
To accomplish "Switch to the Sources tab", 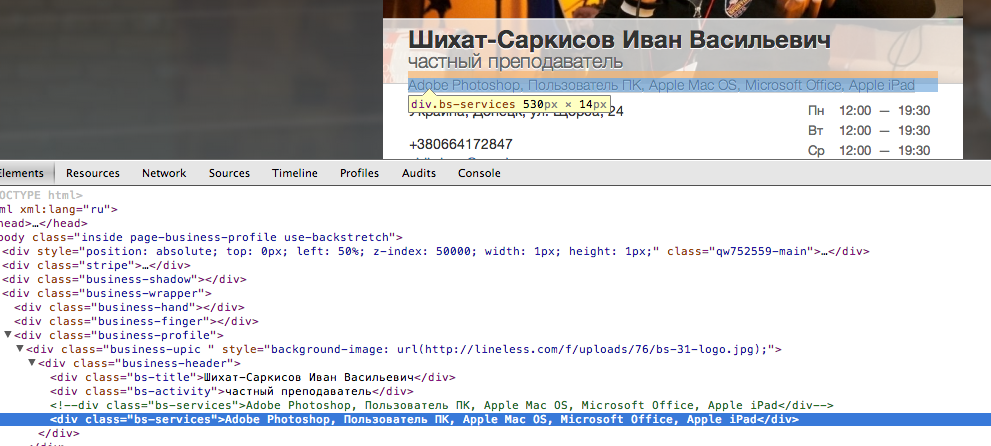I will coord(229,173).
